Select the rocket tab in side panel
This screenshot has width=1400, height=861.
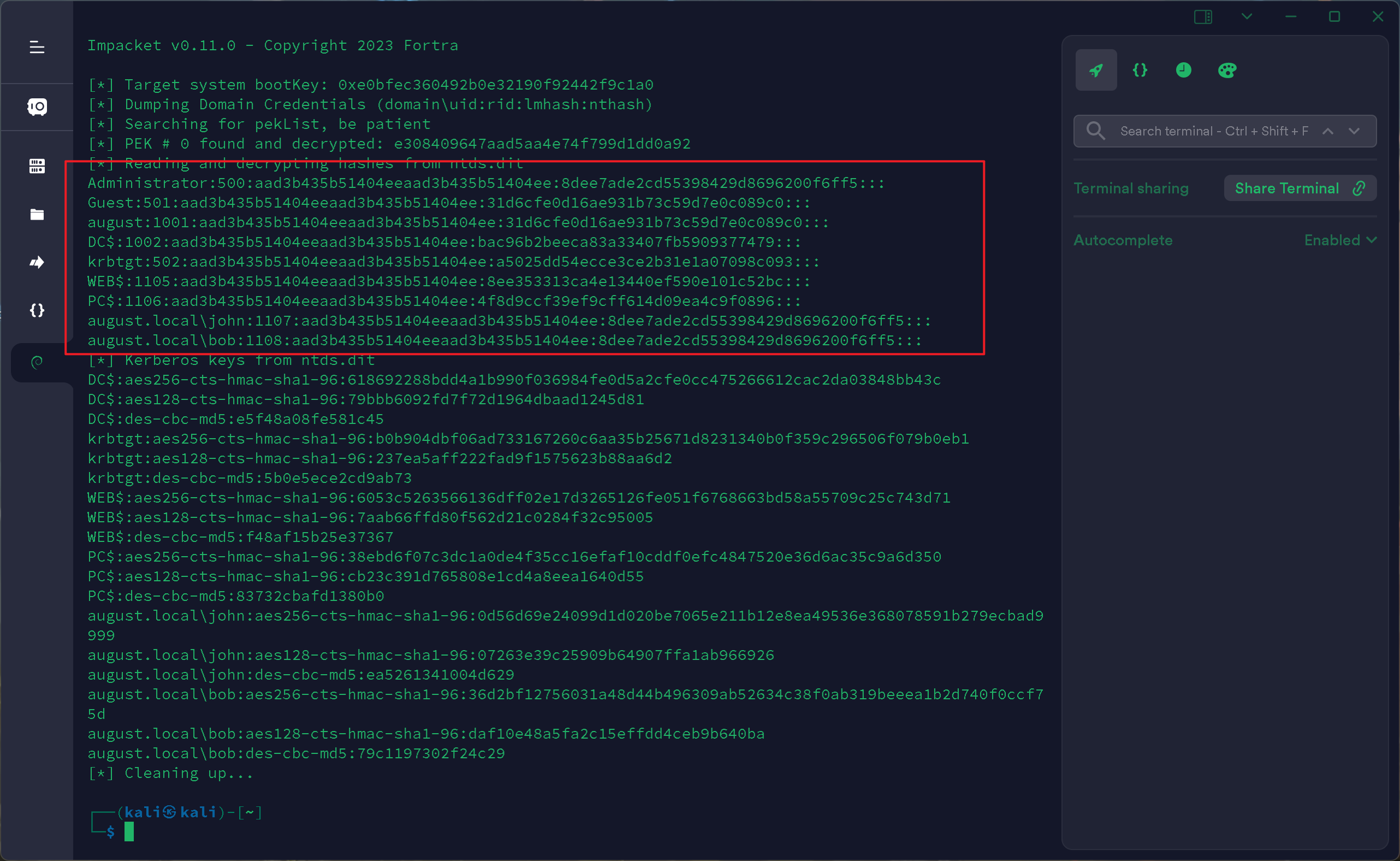point(1095,70)
